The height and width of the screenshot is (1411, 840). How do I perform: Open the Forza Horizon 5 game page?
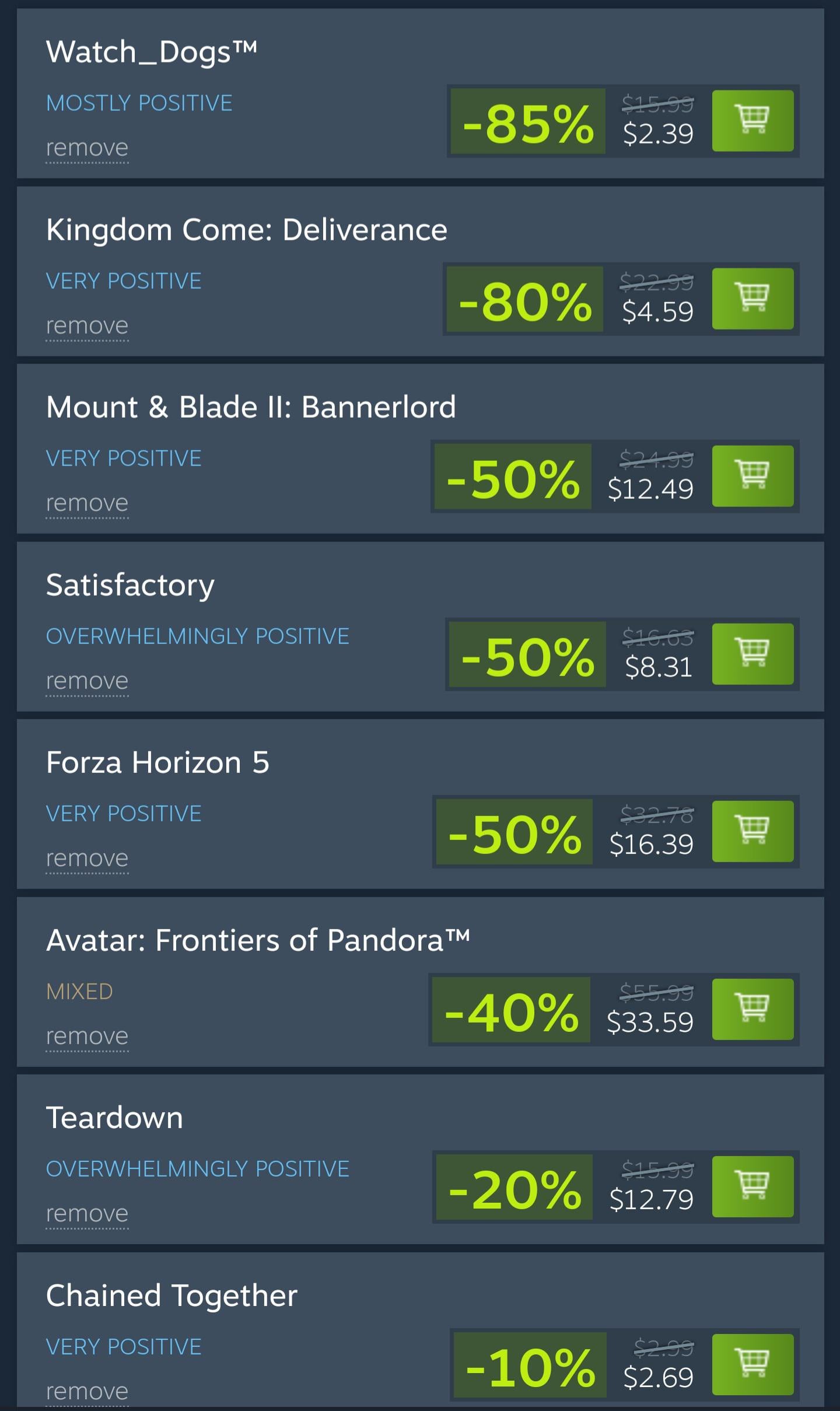(x=157, y=762)
